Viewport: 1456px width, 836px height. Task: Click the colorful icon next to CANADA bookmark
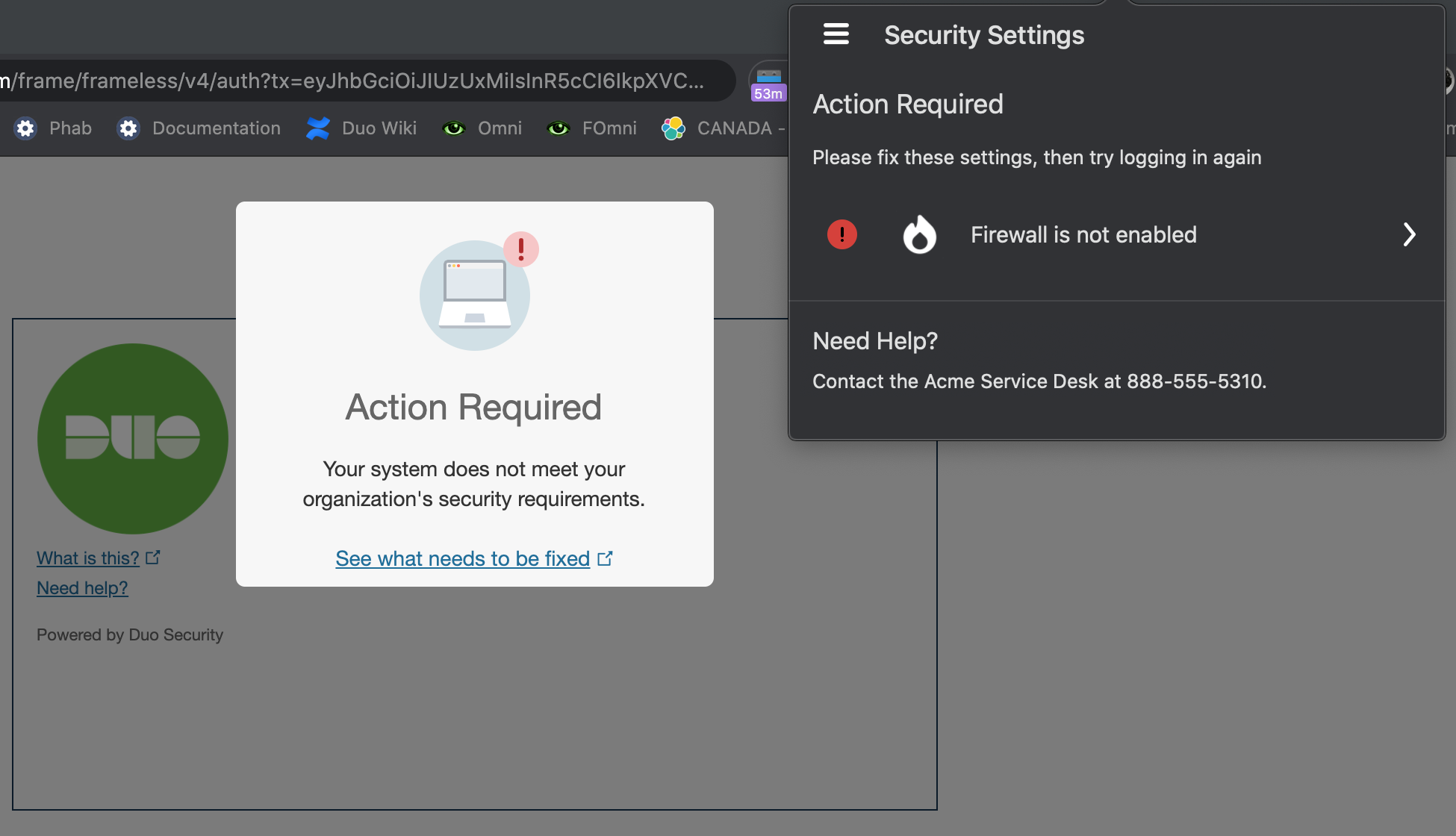click(x=672, y=128)
